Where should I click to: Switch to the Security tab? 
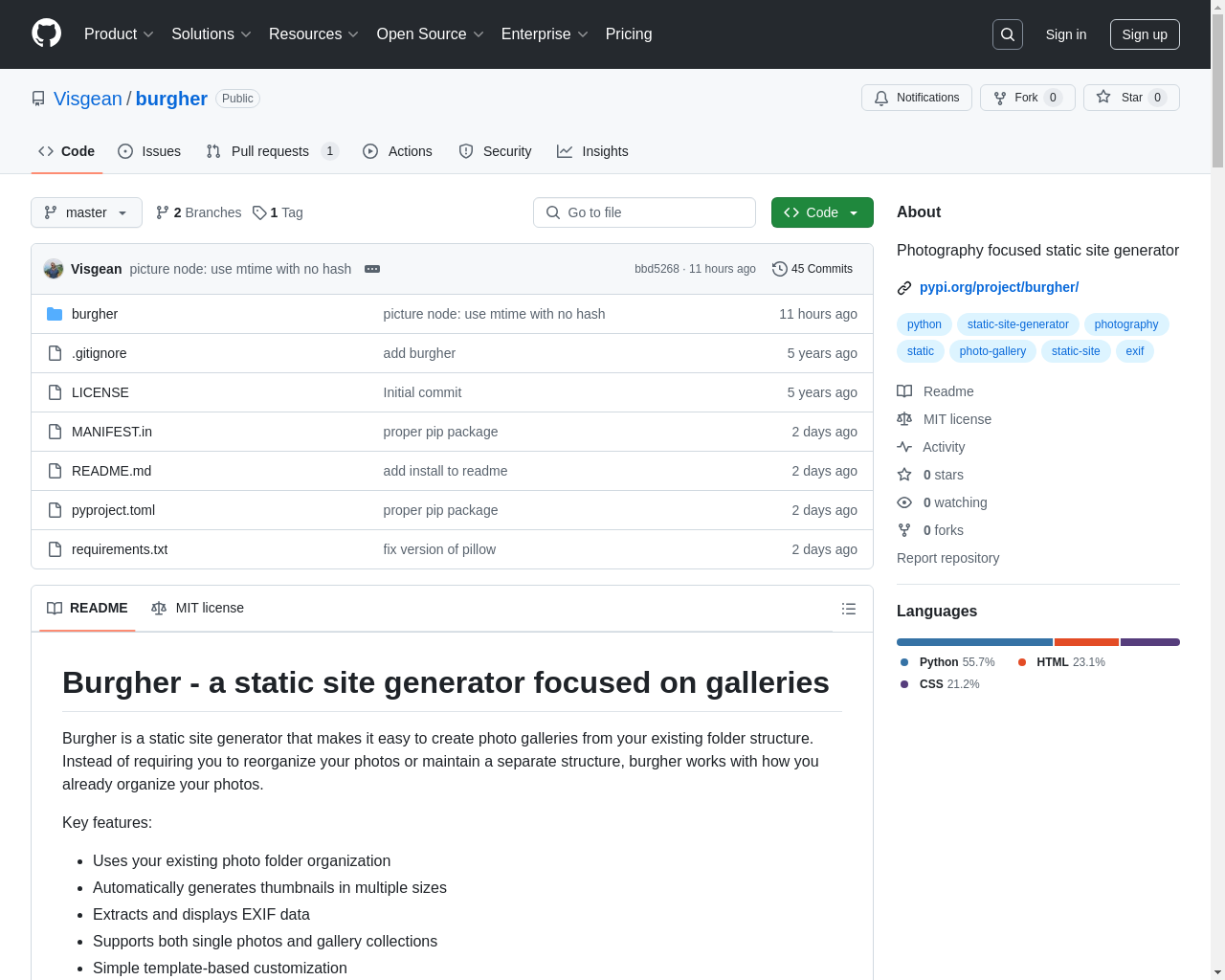click(x=495, y=151)
